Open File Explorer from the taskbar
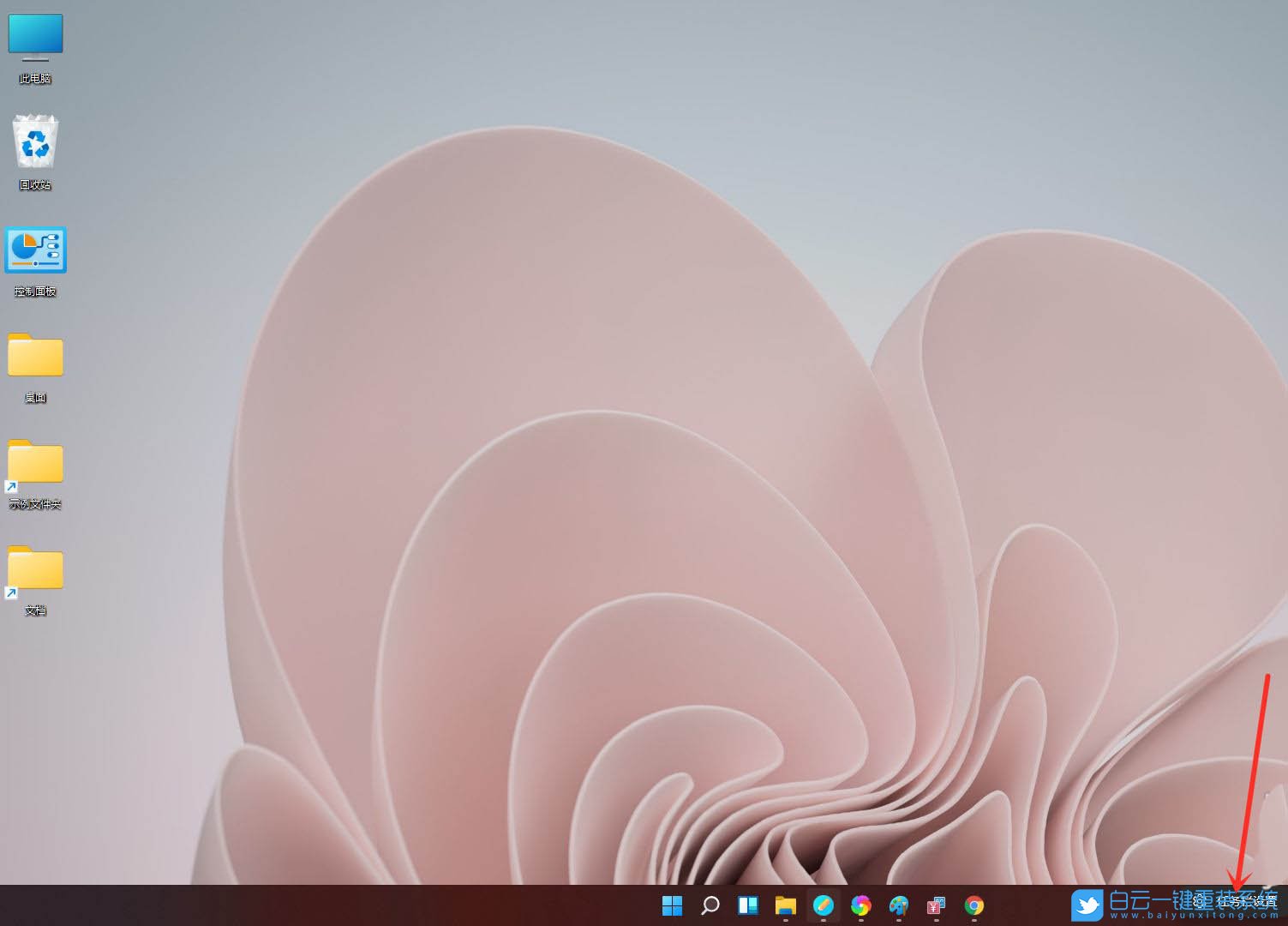The width and height of the screenshot is (1288, 926). point(786,905)
